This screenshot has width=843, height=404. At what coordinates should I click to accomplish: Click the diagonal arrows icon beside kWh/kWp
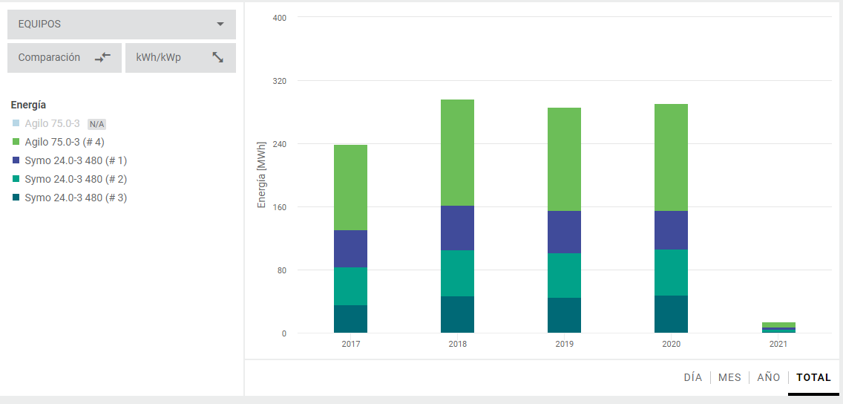click(218, 58)
